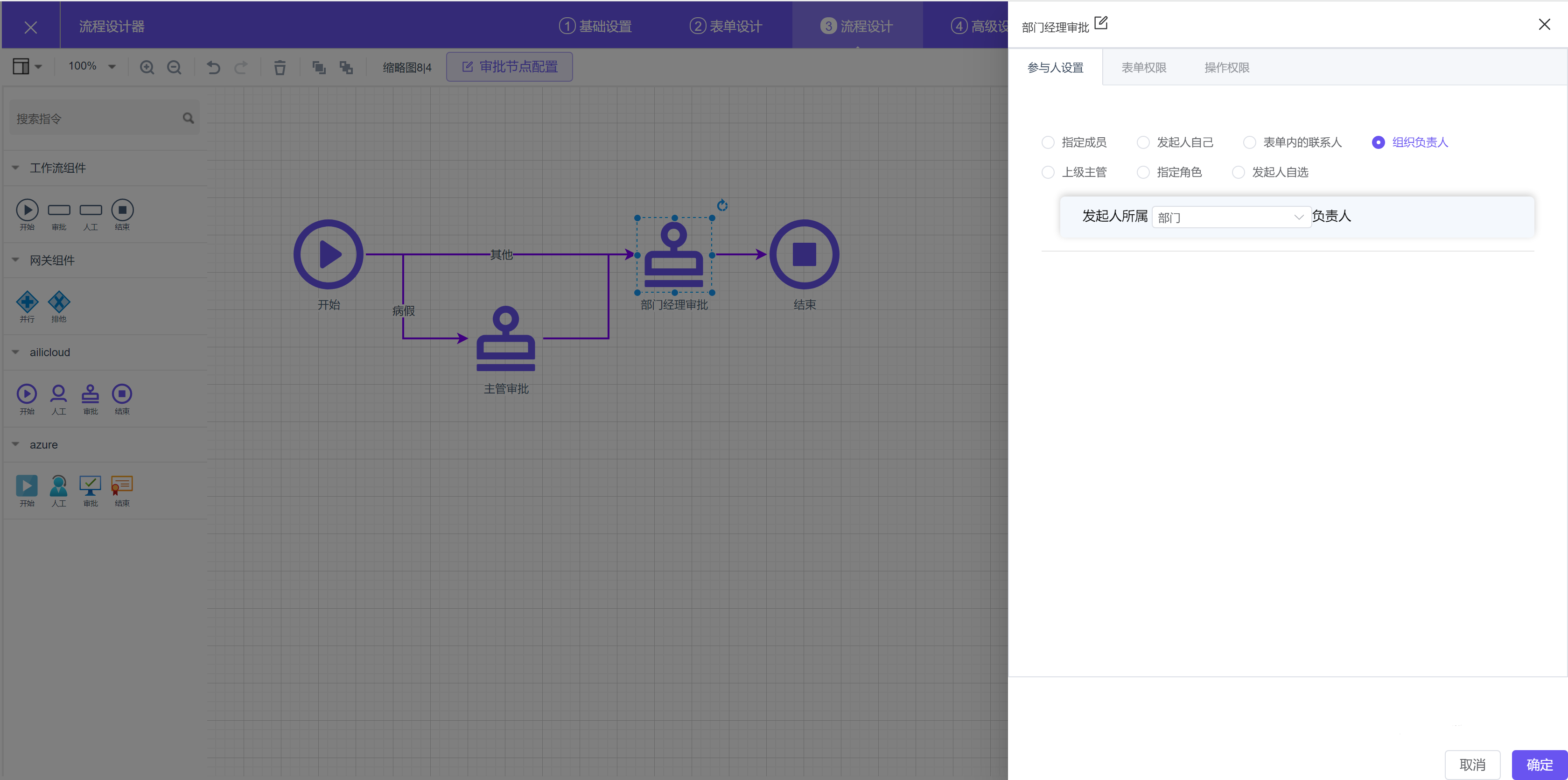Click the delete trash can icon
This screenshot has height=780, width=1568.
(280, 67)
